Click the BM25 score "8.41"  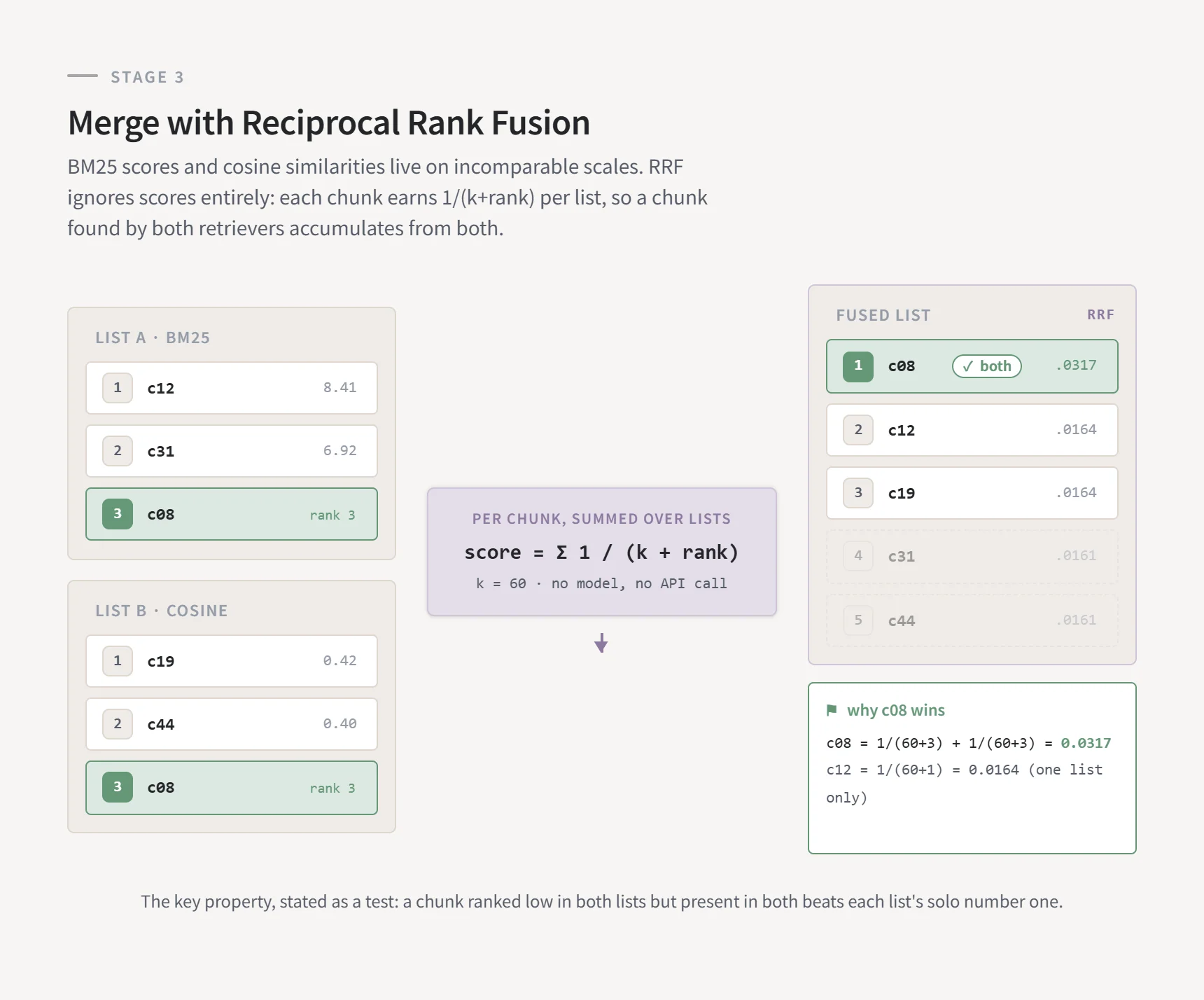click(x=339, y=387)
